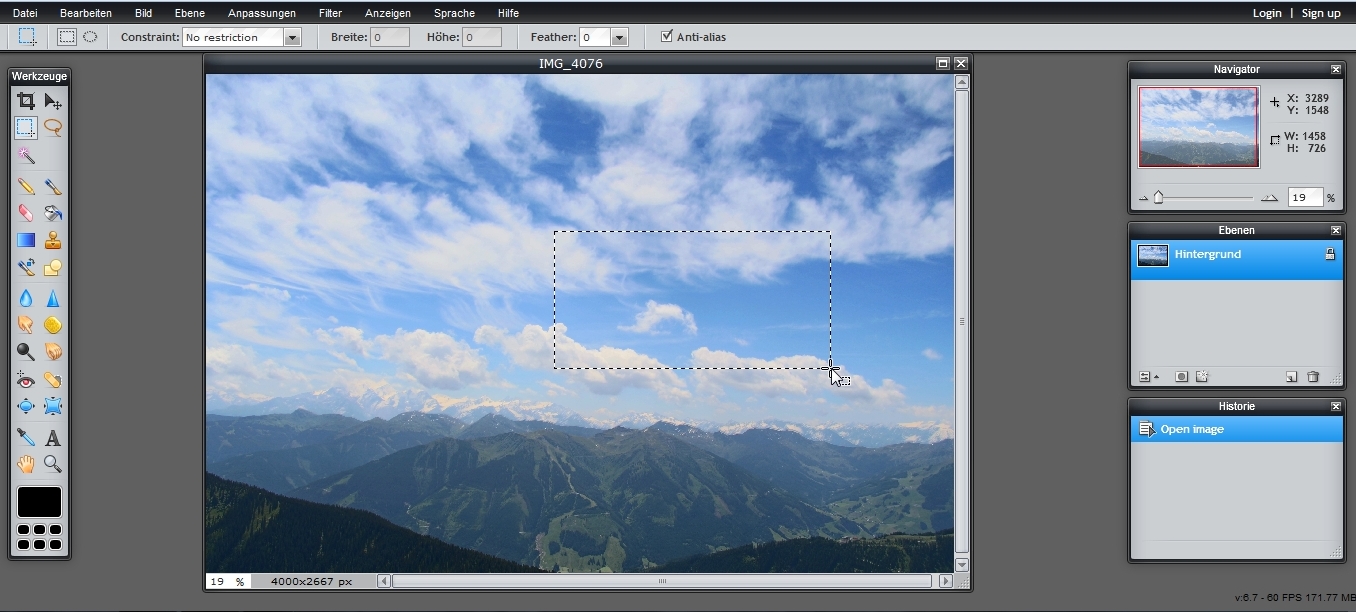Open the Anpassungen menu

click(262, 13)
